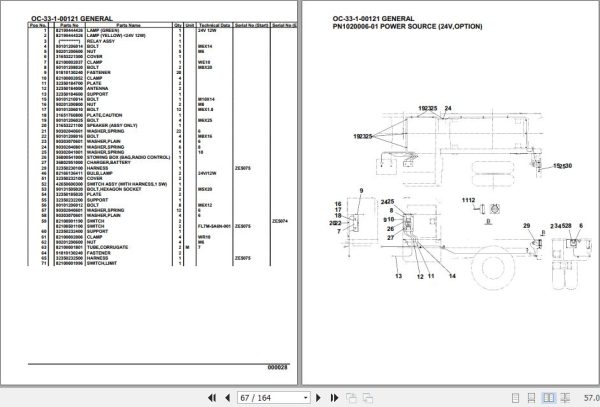The image size is (600, 407).
Task: Click PN1020006-01 POWER SOURCE (24V,OPTION) title
Action: (407, 26)
